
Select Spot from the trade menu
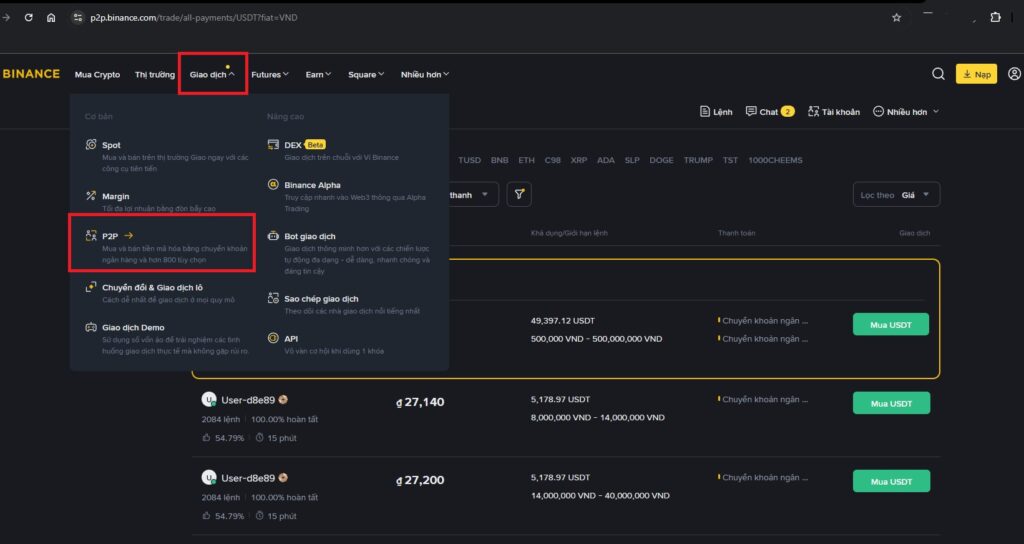[x=167, y=156]
